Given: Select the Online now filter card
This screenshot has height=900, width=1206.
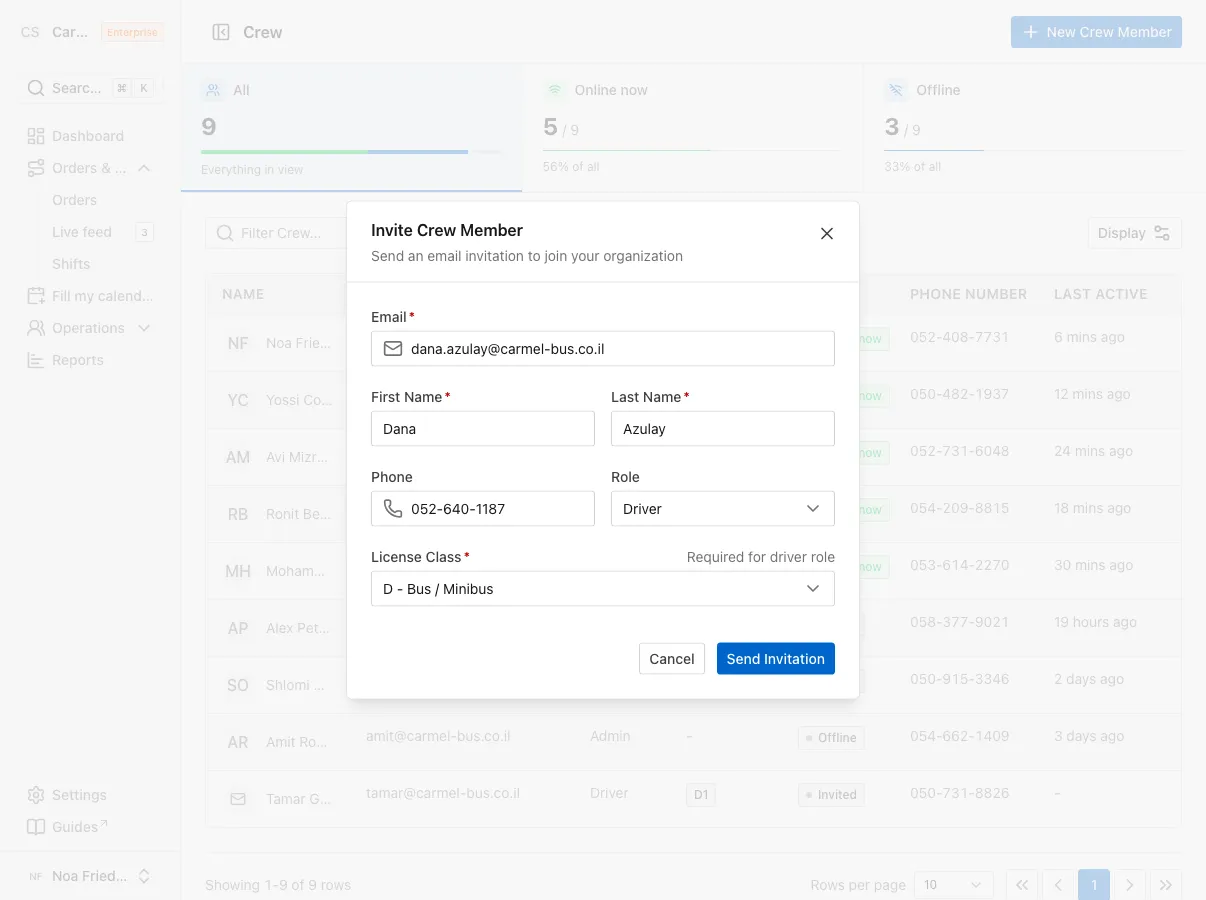Looking at the screenshot, I should tap(692, 128).
